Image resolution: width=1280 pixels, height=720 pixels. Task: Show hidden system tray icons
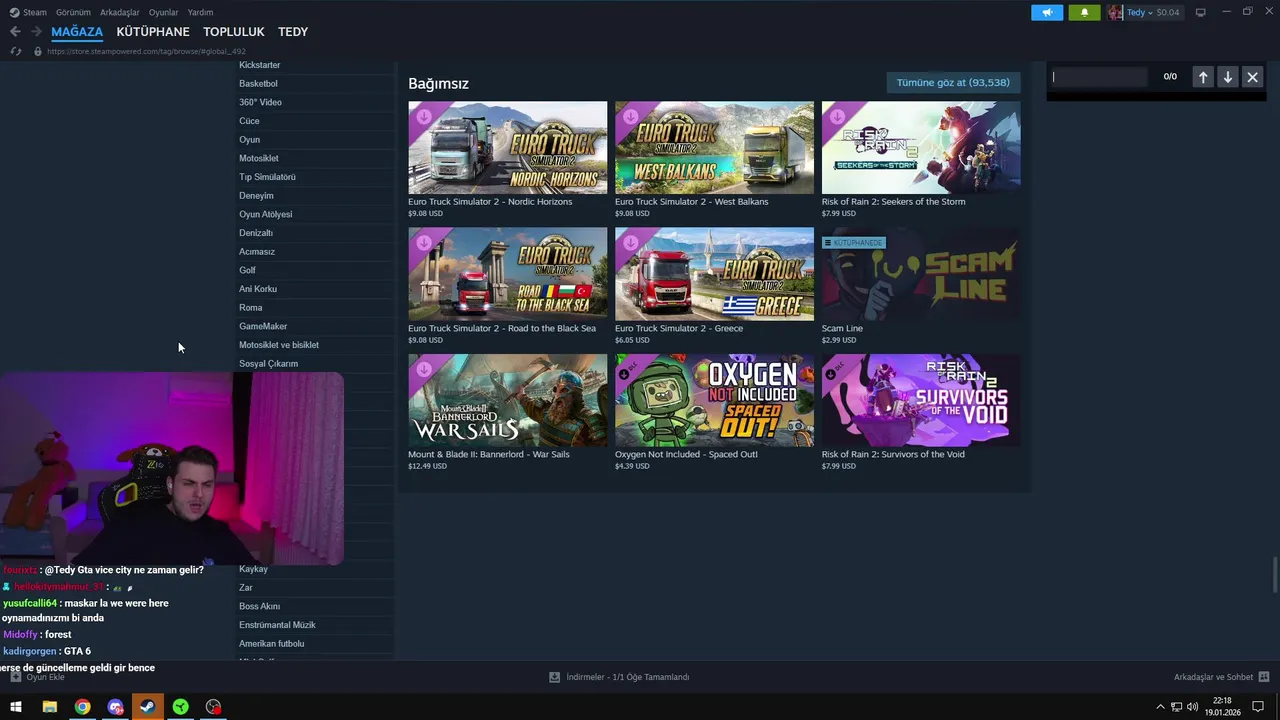(1160, 707)
